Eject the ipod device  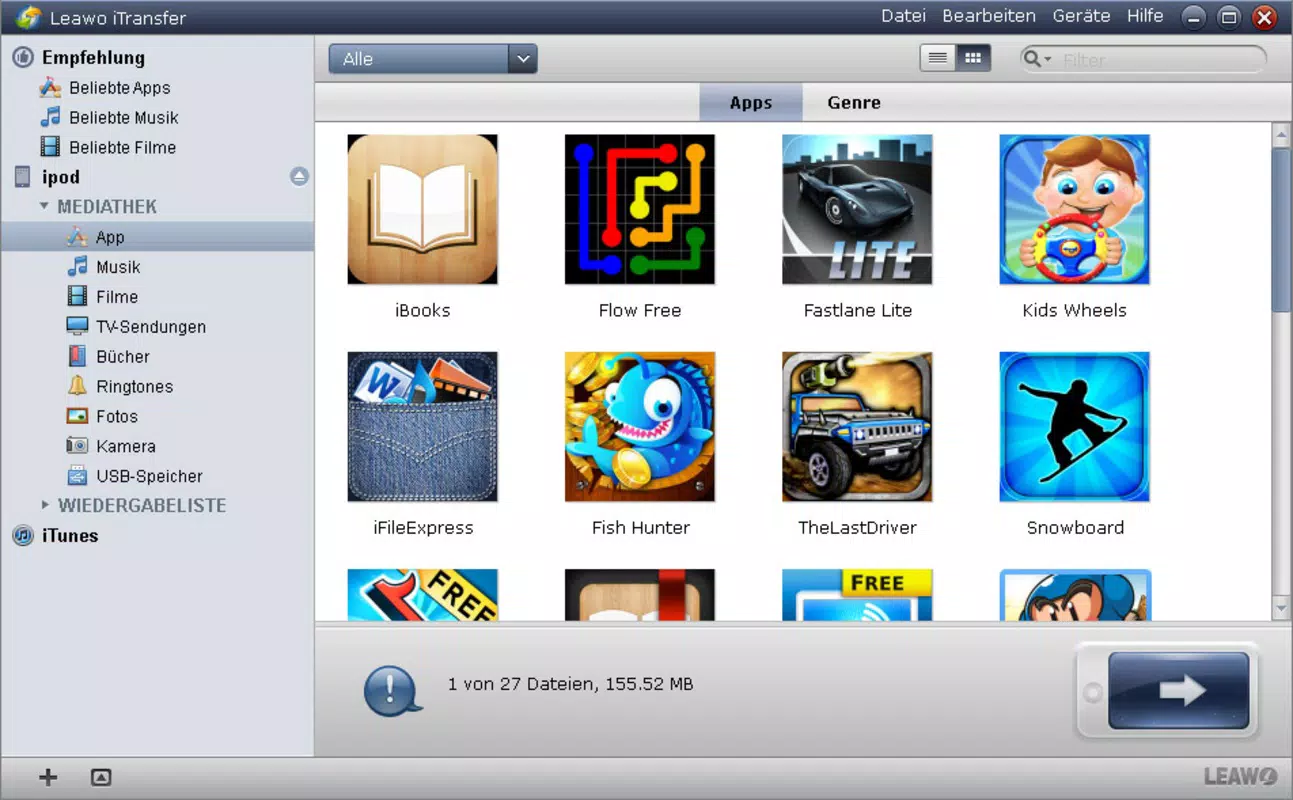pyautogui.click(x=299, y=177)
